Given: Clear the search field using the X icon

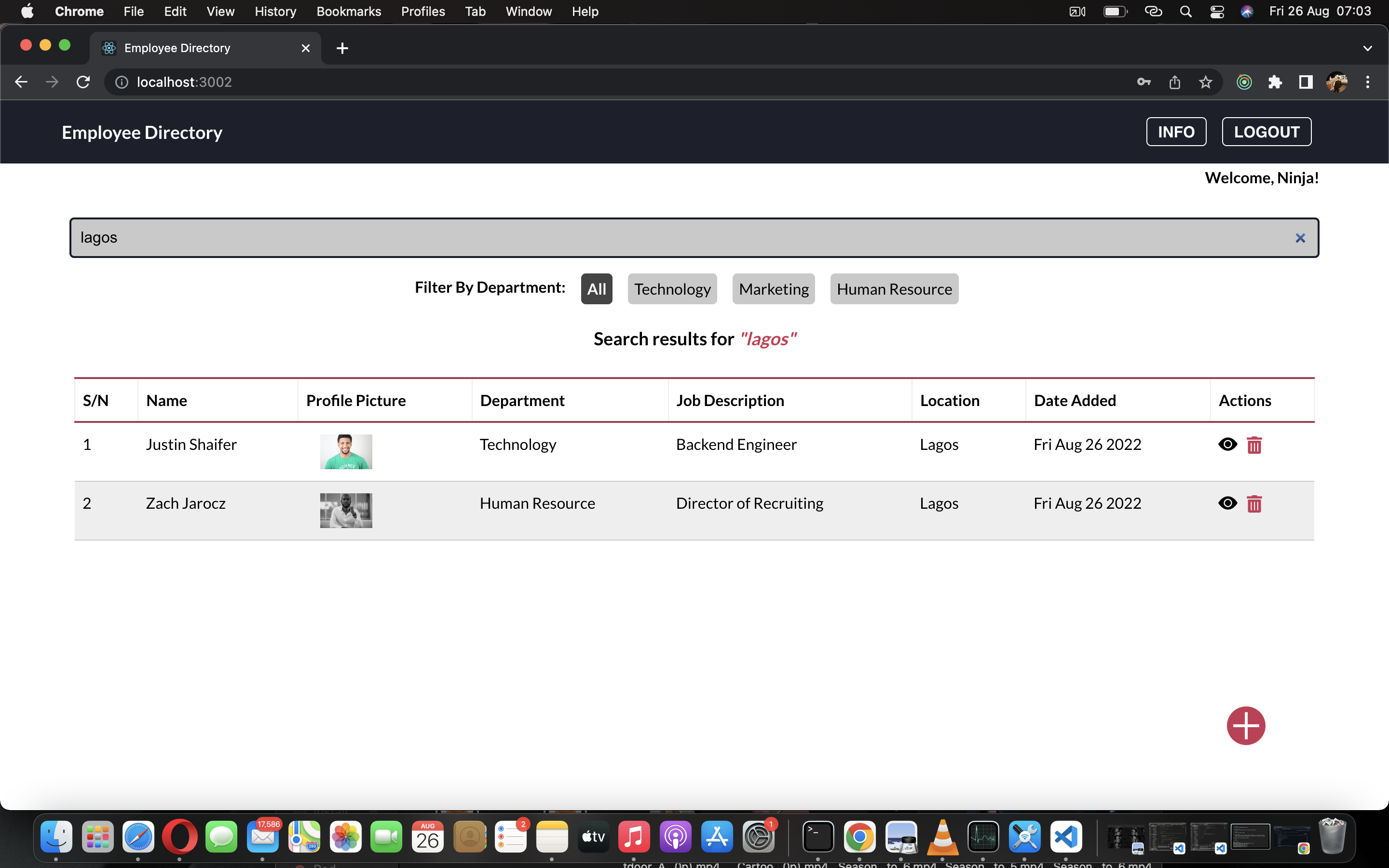Looking at the screenshot, I should (x=1299, y=238).
